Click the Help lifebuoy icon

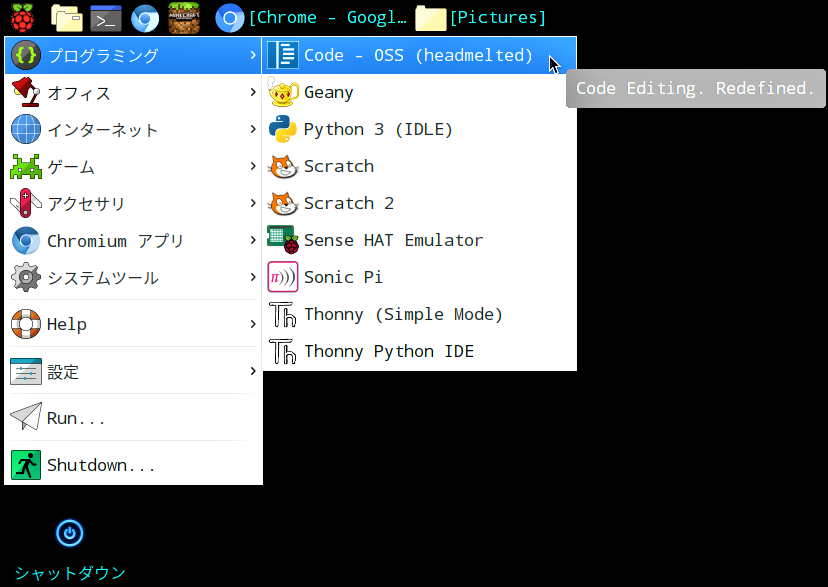tap(25, 324)
